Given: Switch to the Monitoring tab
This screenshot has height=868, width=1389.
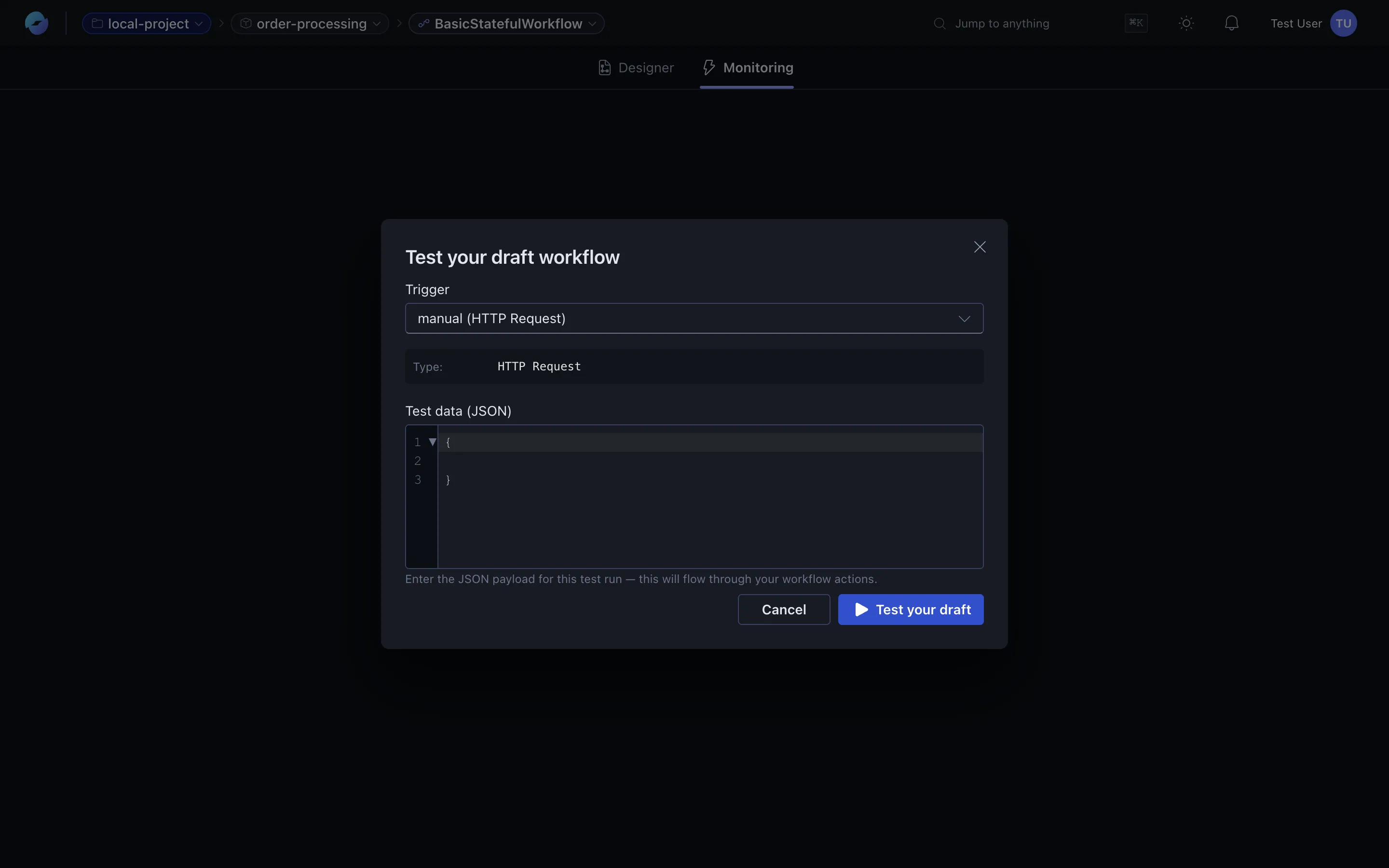Looking at the screenshot, I should (x=747, y=68).
